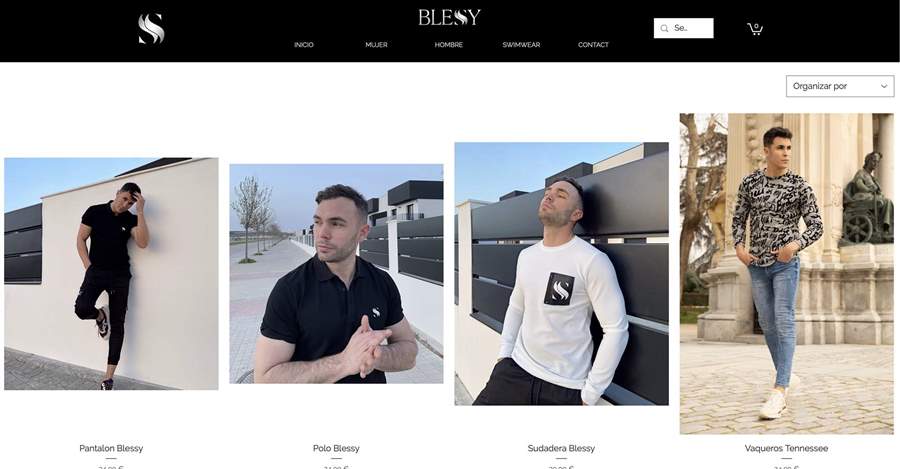Viewport: 900px width, 469px height.
Task: Expand the Organizar por dropdown
Action: tap(840, 86)
